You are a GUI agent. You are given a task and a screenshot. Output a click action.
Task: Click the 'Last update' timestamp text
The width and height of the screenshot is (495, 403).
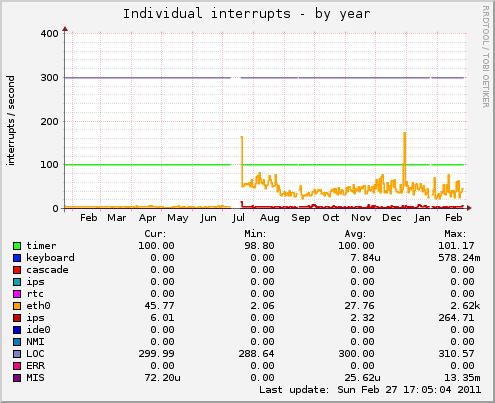(x=370, y=390)
